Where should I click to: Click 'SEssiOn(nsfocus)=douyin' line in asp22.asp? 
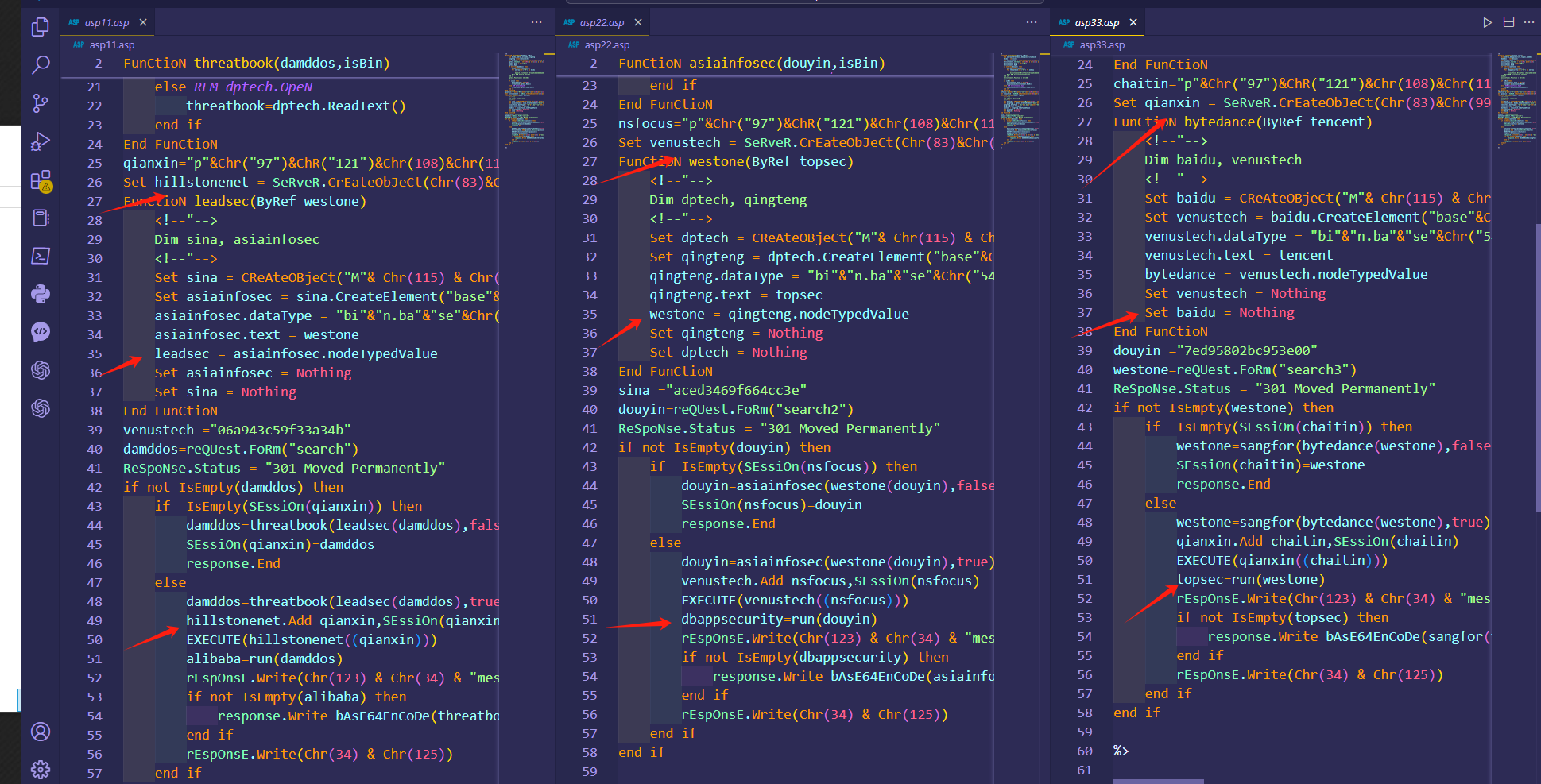(x=772, y=505)
